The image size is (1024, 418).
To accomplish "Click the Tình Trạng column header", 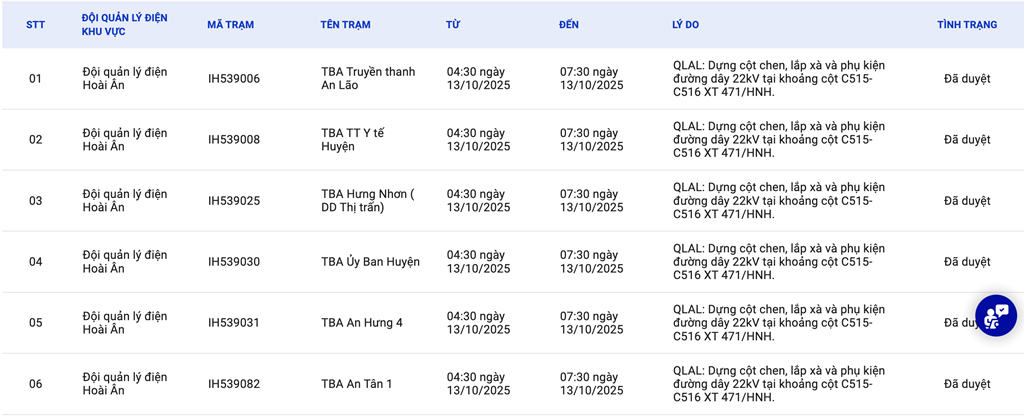I will 966,25.
